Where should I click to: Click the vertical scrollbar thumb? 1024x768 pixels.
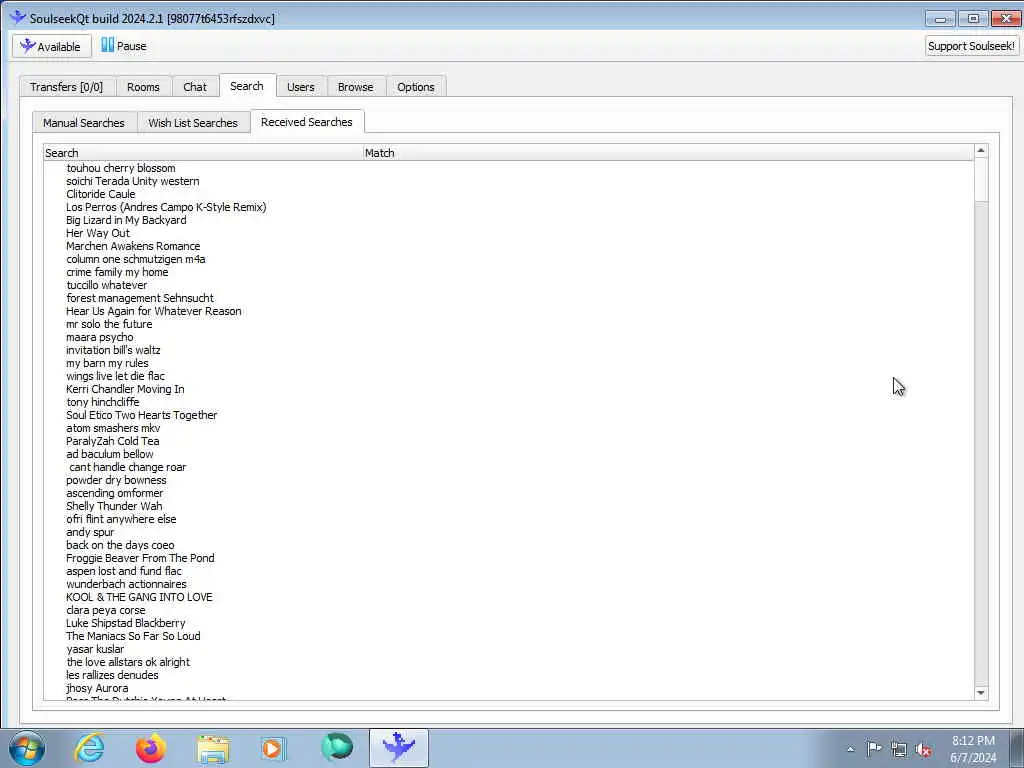(x=980, y=180)
